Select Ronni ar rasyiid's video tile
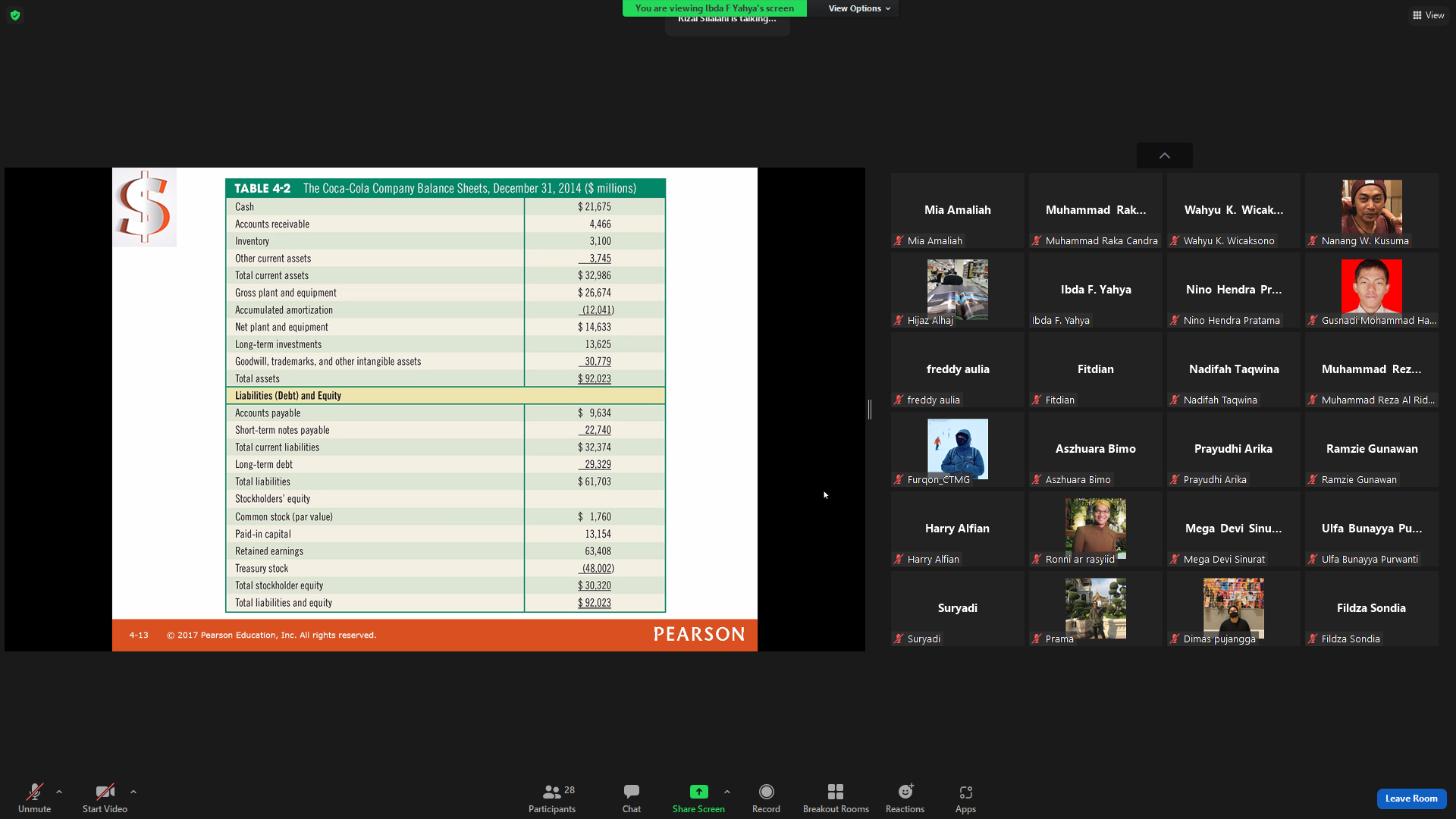This screenshot has height=819, width=1456. pos(1096,529)
